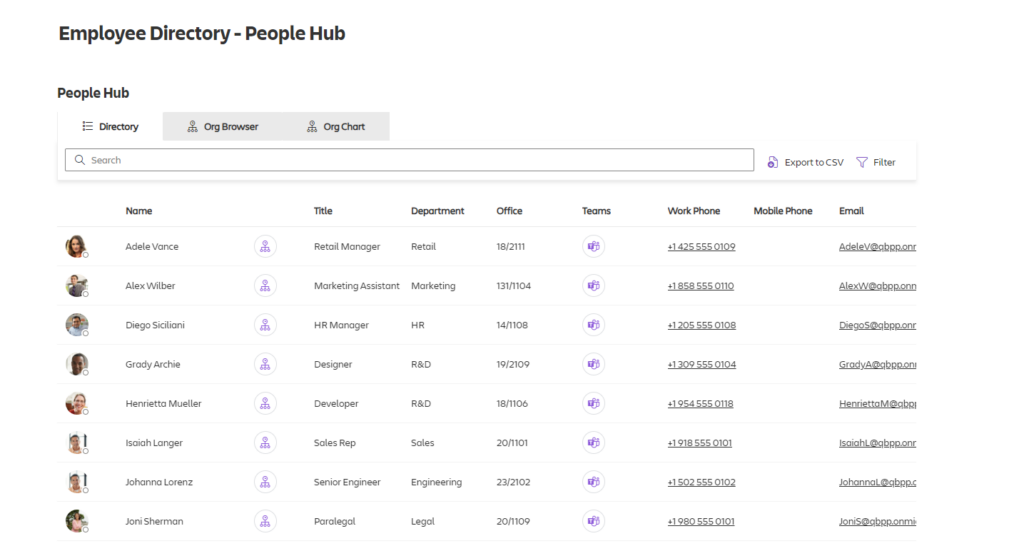Click Diego Siciliani's profile photo

[x=76, y=325]
